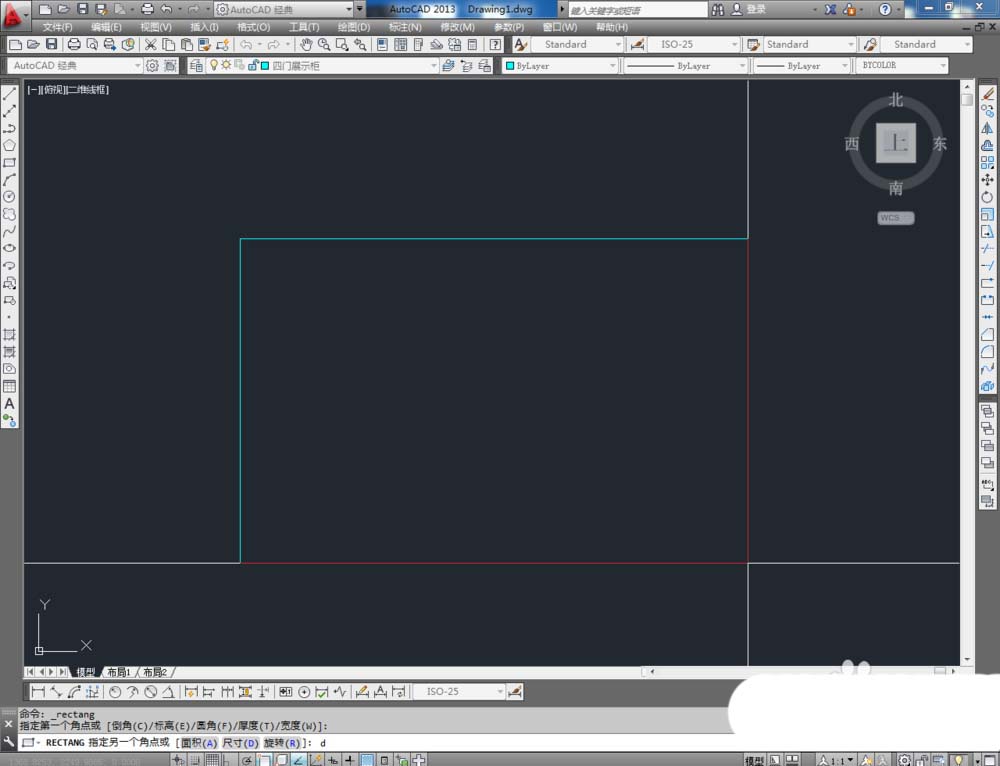Toggle Grid display in status bar
Screen dimensions: 1000x766
click(212, 760)
